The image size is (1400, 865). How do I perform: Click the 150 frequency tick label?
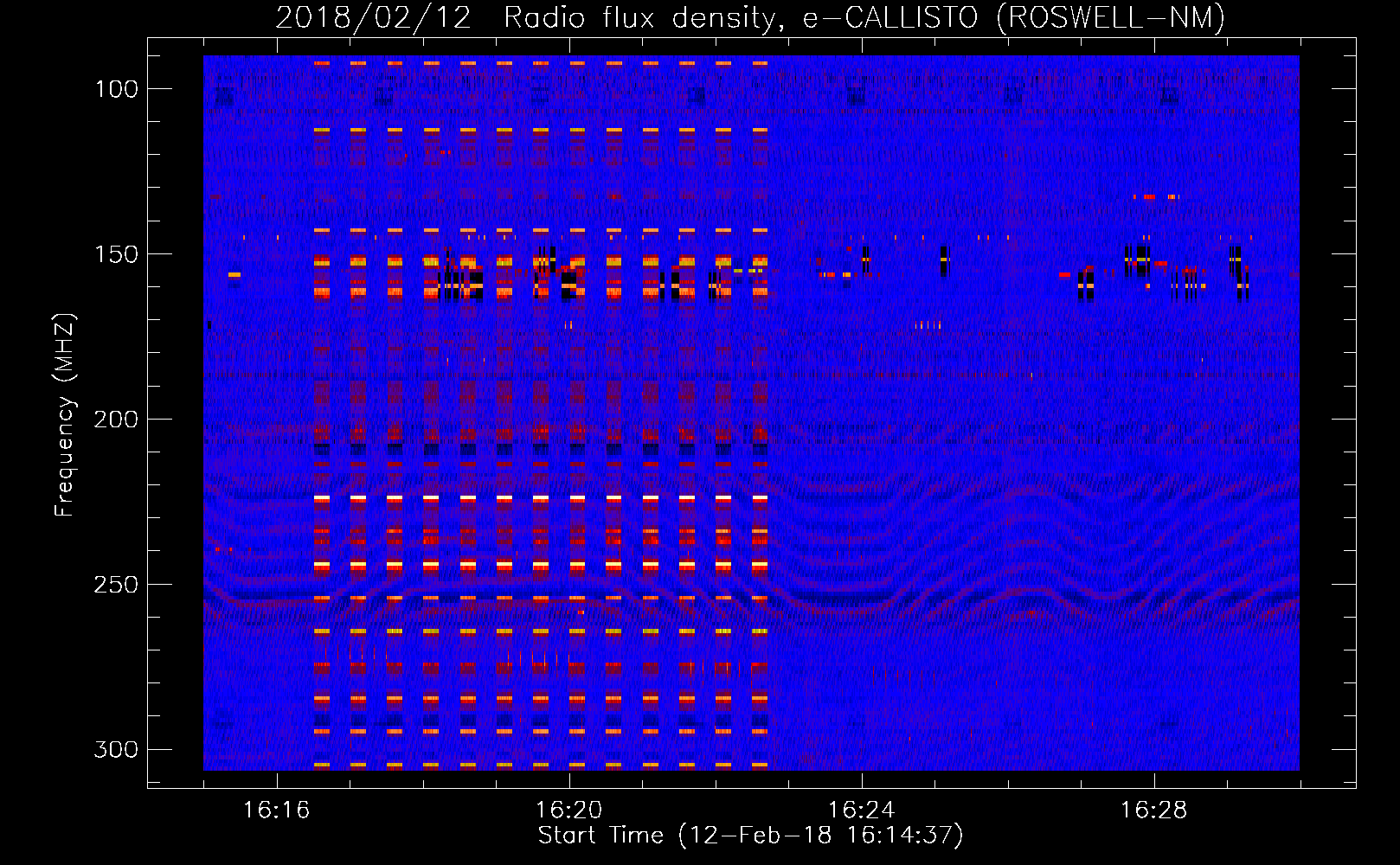tap(117, 254)
